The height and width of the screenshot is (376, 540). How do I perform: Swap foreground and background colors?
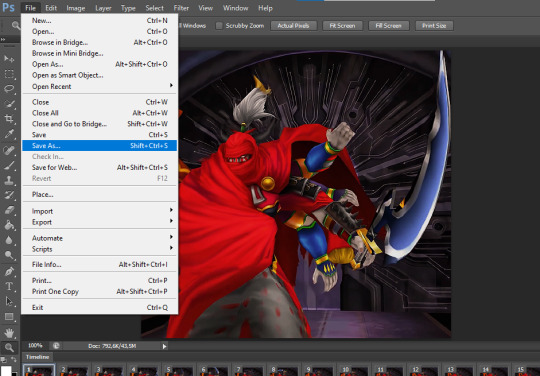pos(14,359)
